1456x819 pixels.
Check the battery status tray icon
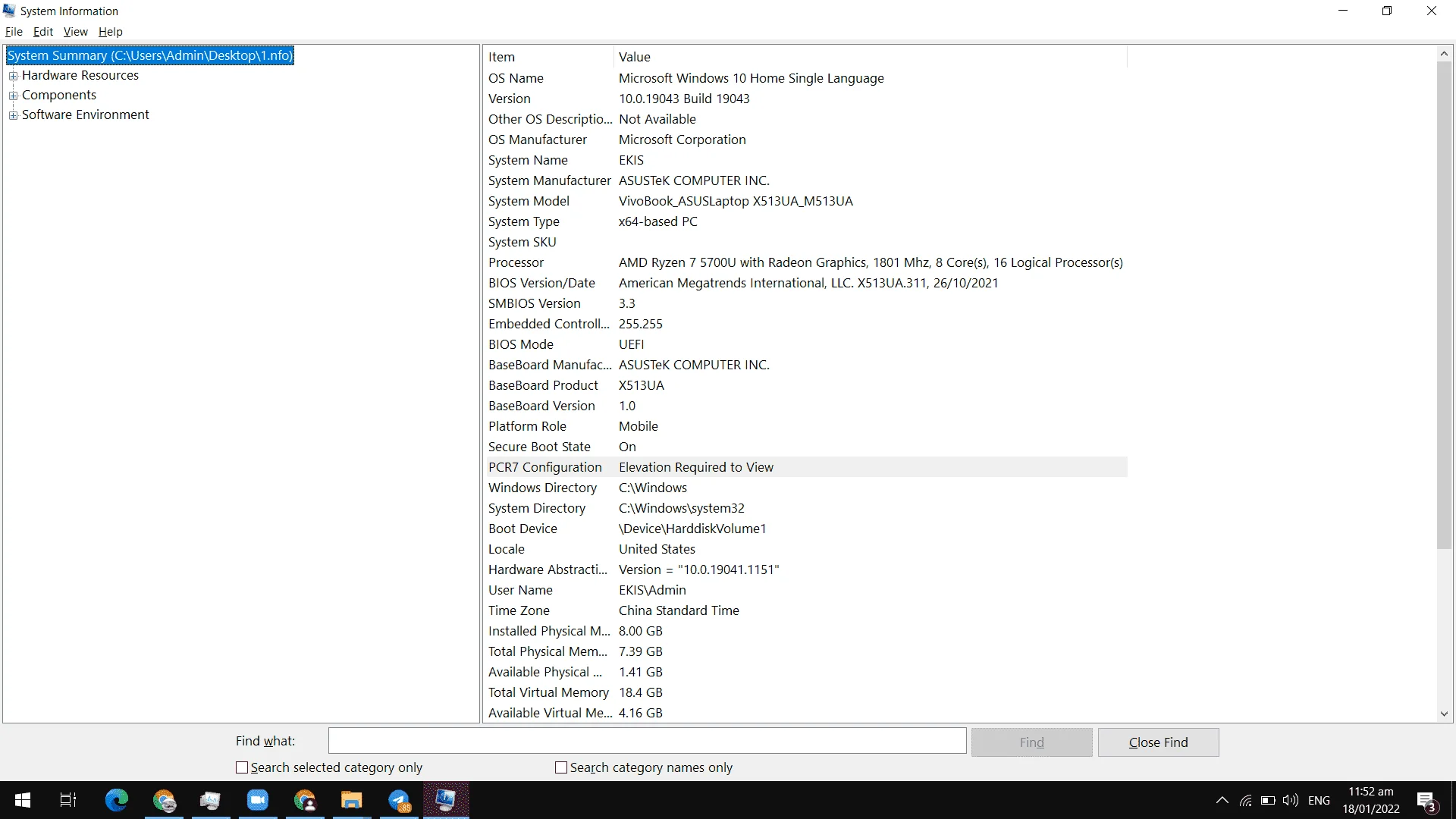(x=1268, y=800)
